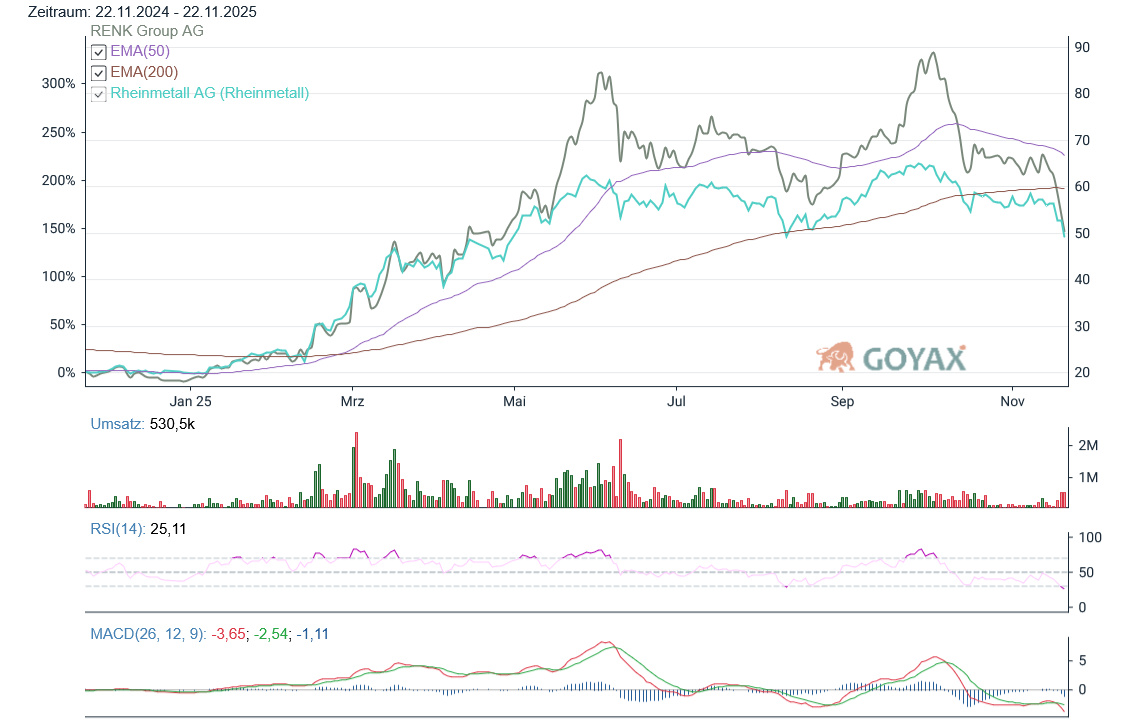This screenshot has height=722, width=1140.
Task: Click the Zeitraum date range text
Action: (141, 12)
